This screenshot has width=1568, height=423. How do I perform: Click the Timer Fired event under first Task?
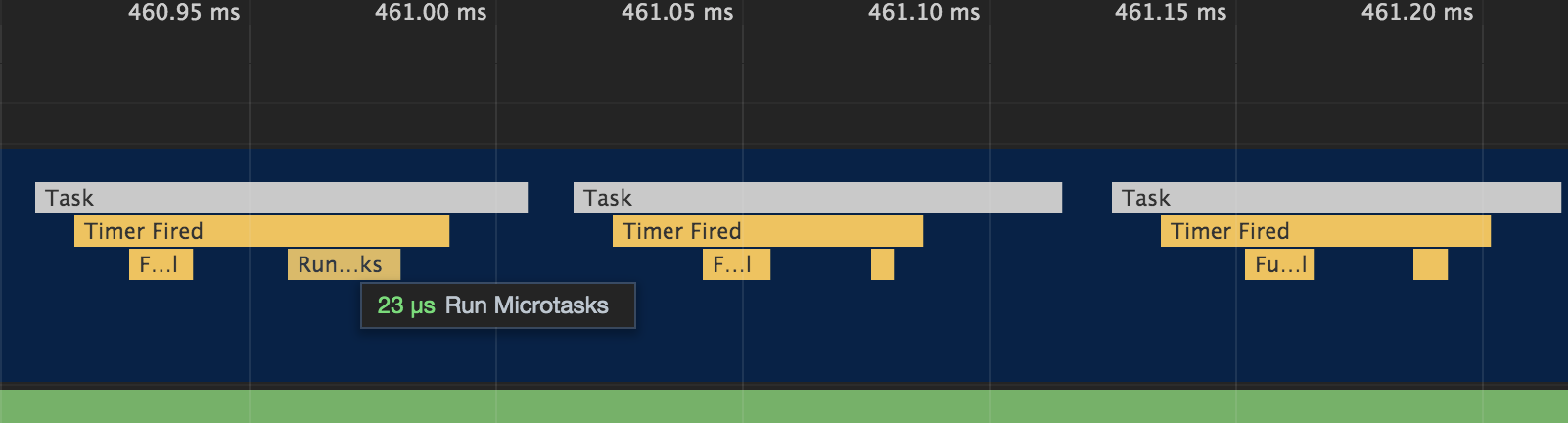(x=261, y=231)
